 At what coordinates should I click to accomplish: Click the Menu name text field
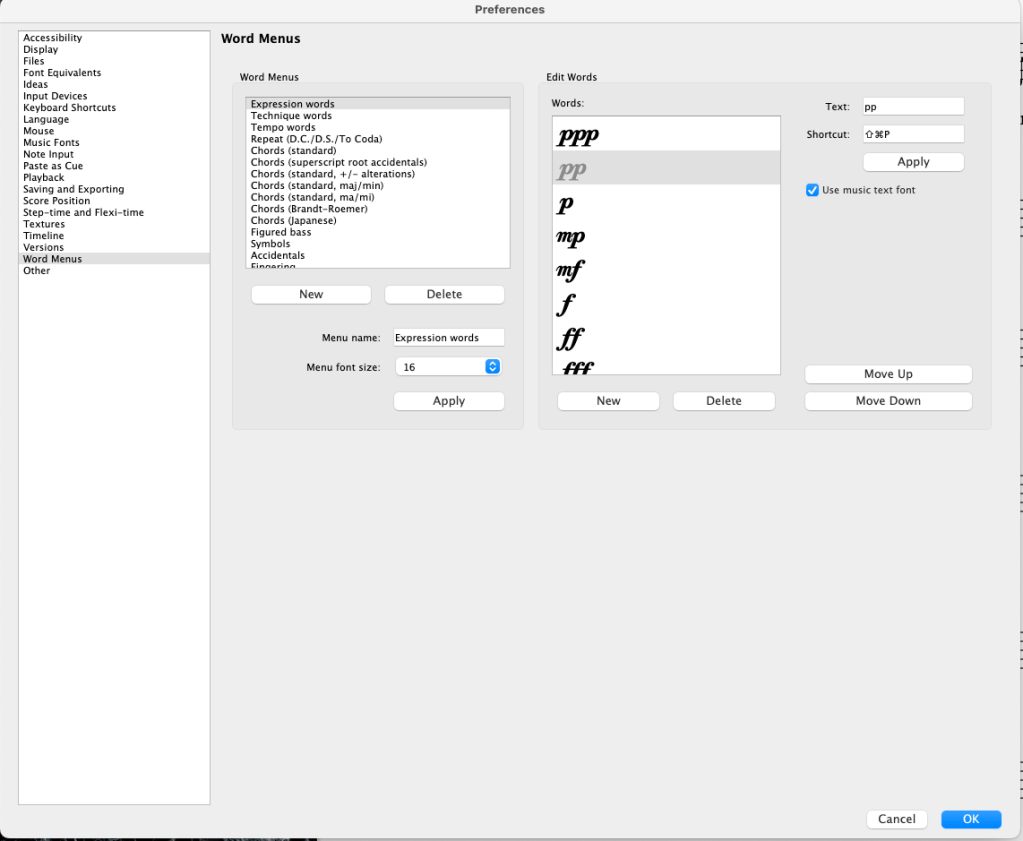point(449,338)
